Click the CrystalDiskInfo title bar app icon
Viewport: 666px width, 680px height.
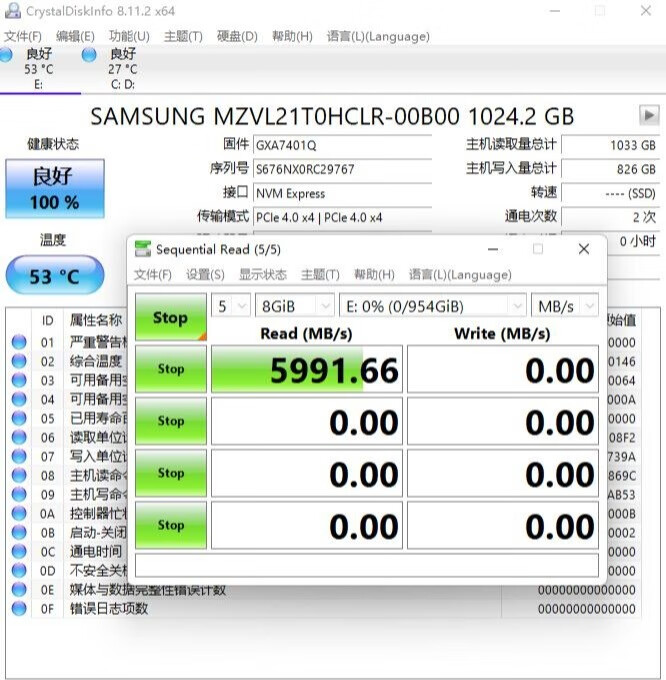tap(12, 10)
